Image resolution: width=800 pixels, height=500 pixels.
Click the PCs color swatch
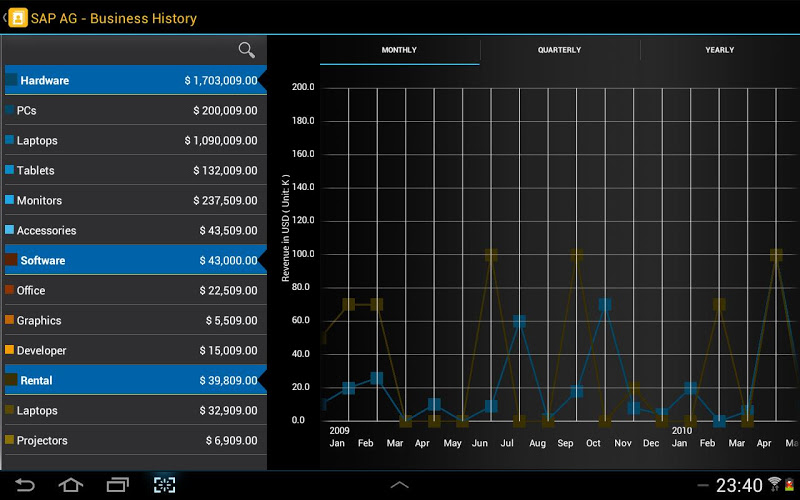[x=9, y=109]
